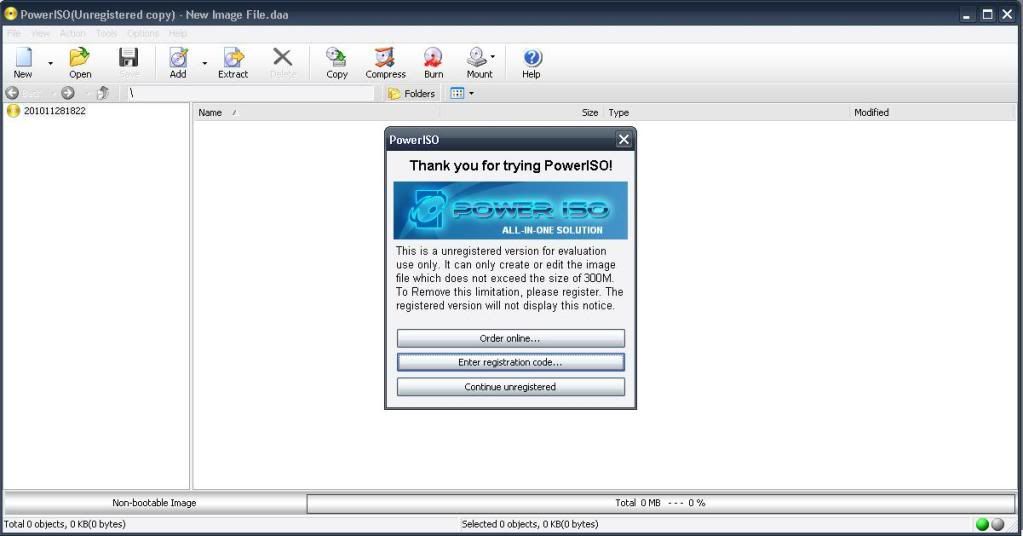Viewport: 1023px width, 536px height.
Task: Click the Compress toolbar icon
Action: [385, 62]
